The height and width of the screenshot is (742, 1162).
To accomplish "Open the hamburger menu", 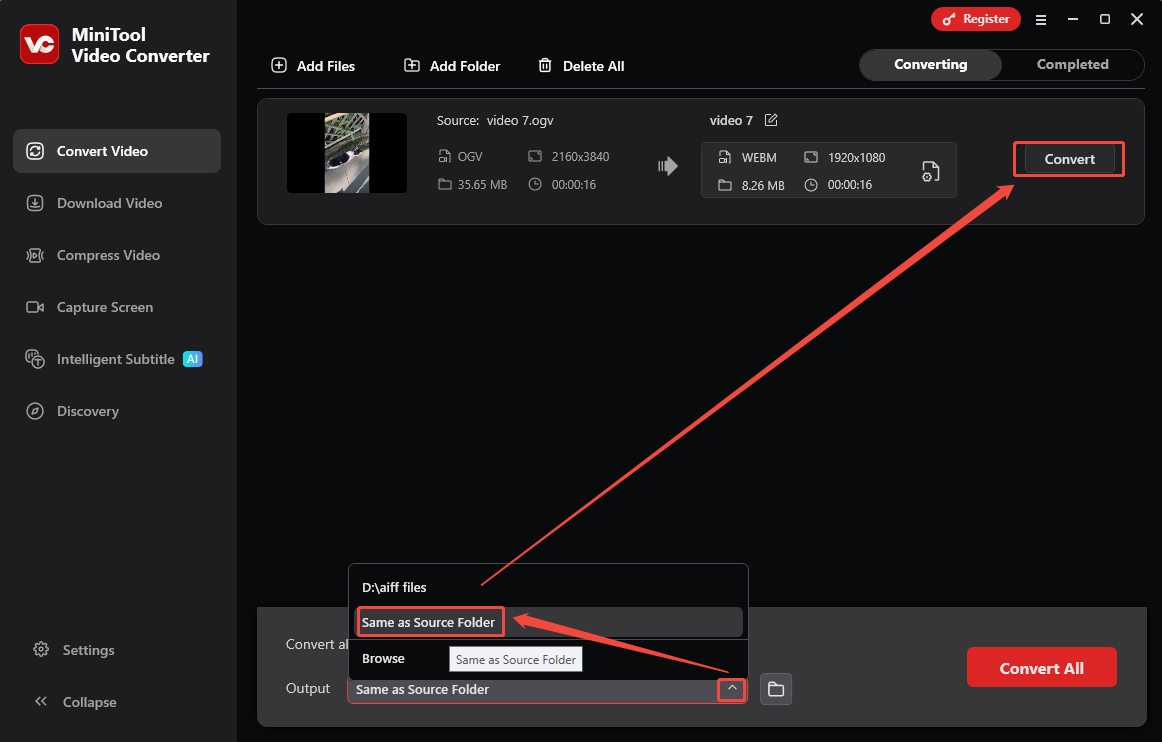I will [1041, 19].
